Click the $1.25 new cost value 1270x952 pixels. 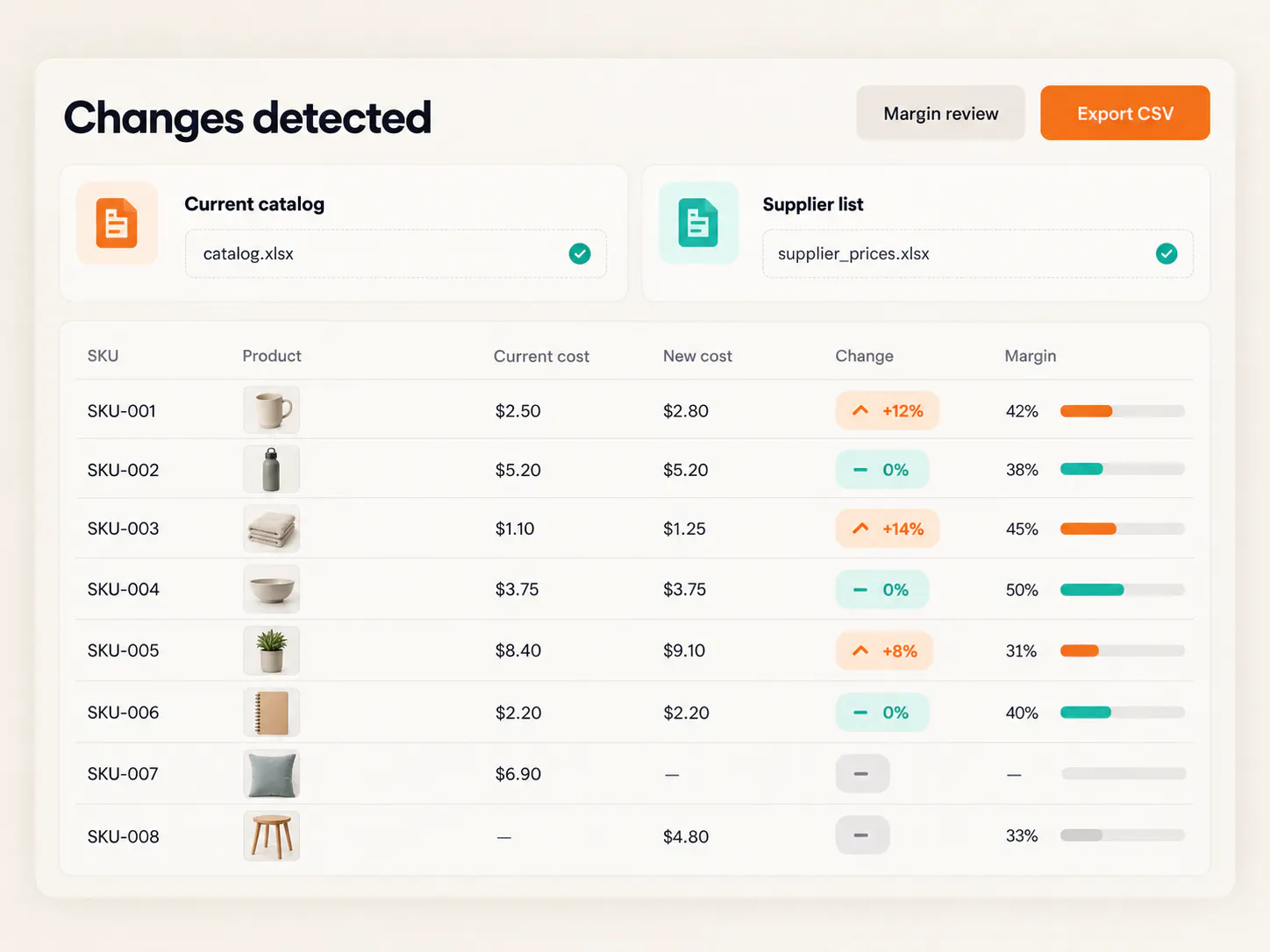[x=684, y=529]
